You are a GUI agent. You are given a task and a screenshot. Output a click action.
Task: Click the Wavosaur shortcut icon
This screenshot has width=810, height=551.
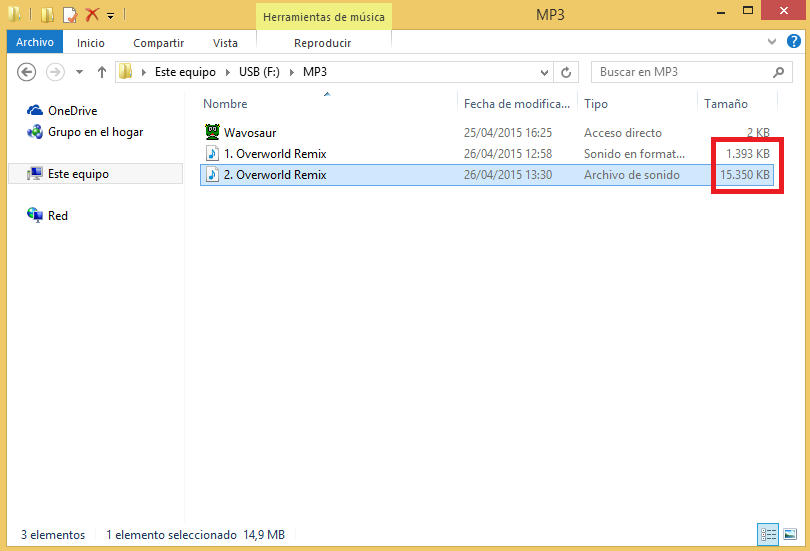coord(212,132)
